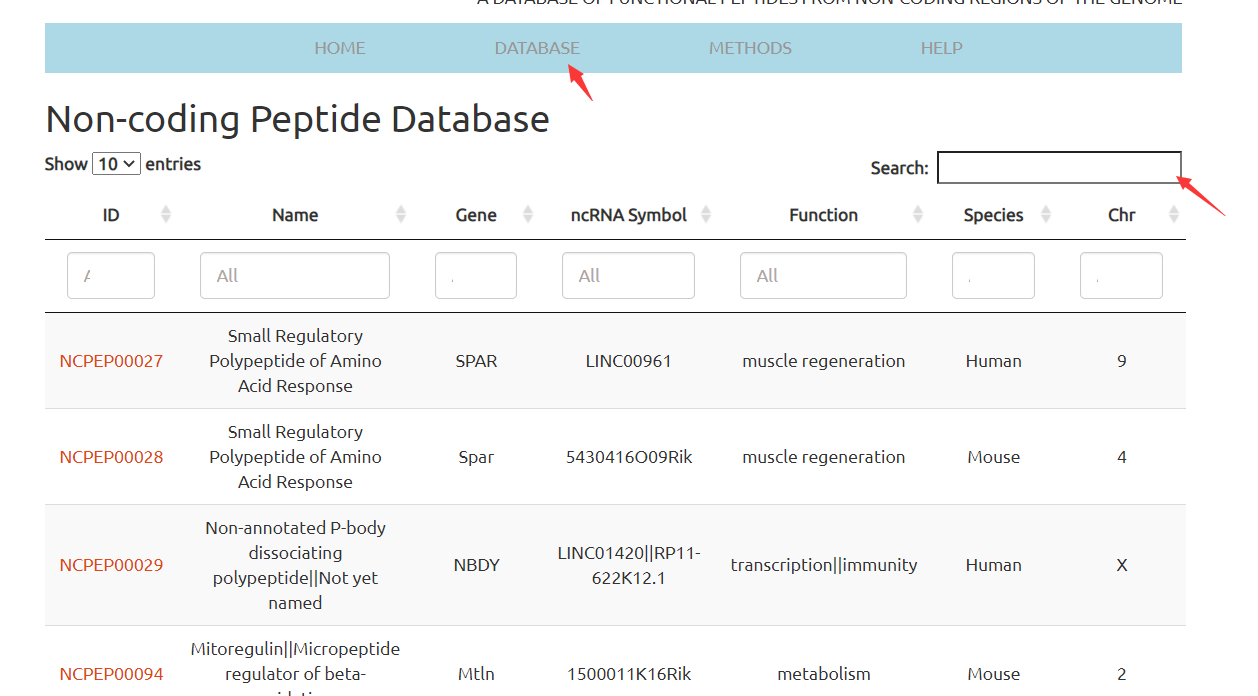
Task: Select muscle regeneration cell in NCPEP00027 row
Action: [824, 361]
